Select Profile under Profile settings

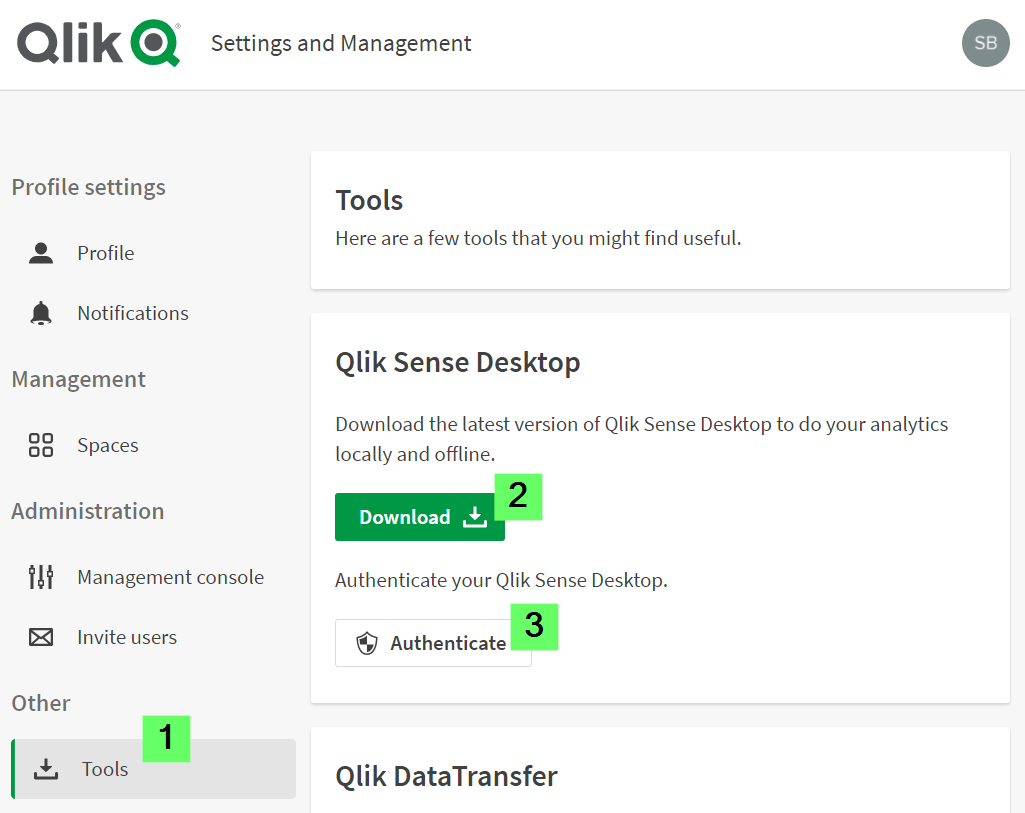pos(104,253)
